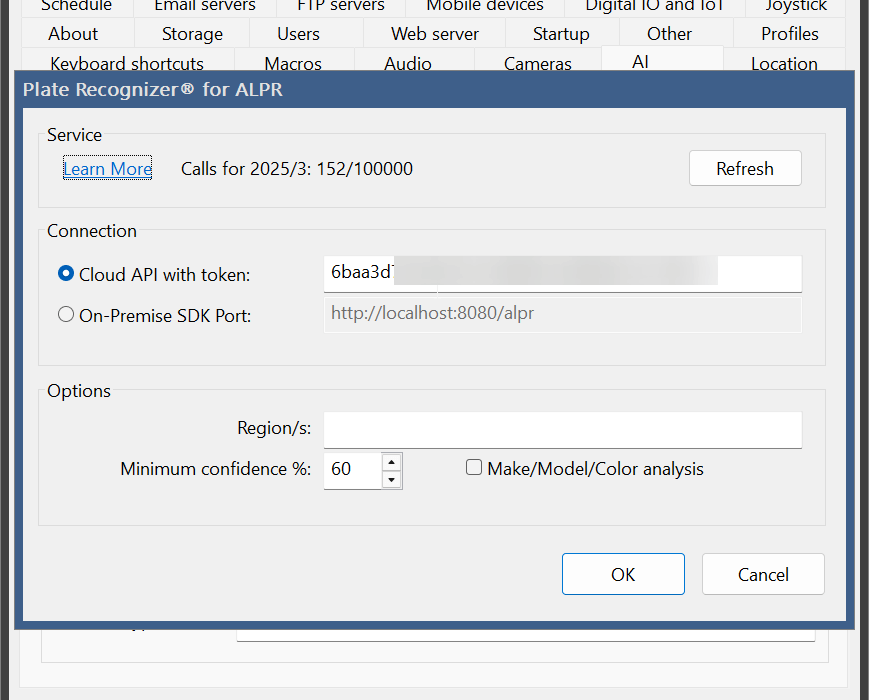Open the Joystick tab
The image size is (869, 700).
click(796, 7)
